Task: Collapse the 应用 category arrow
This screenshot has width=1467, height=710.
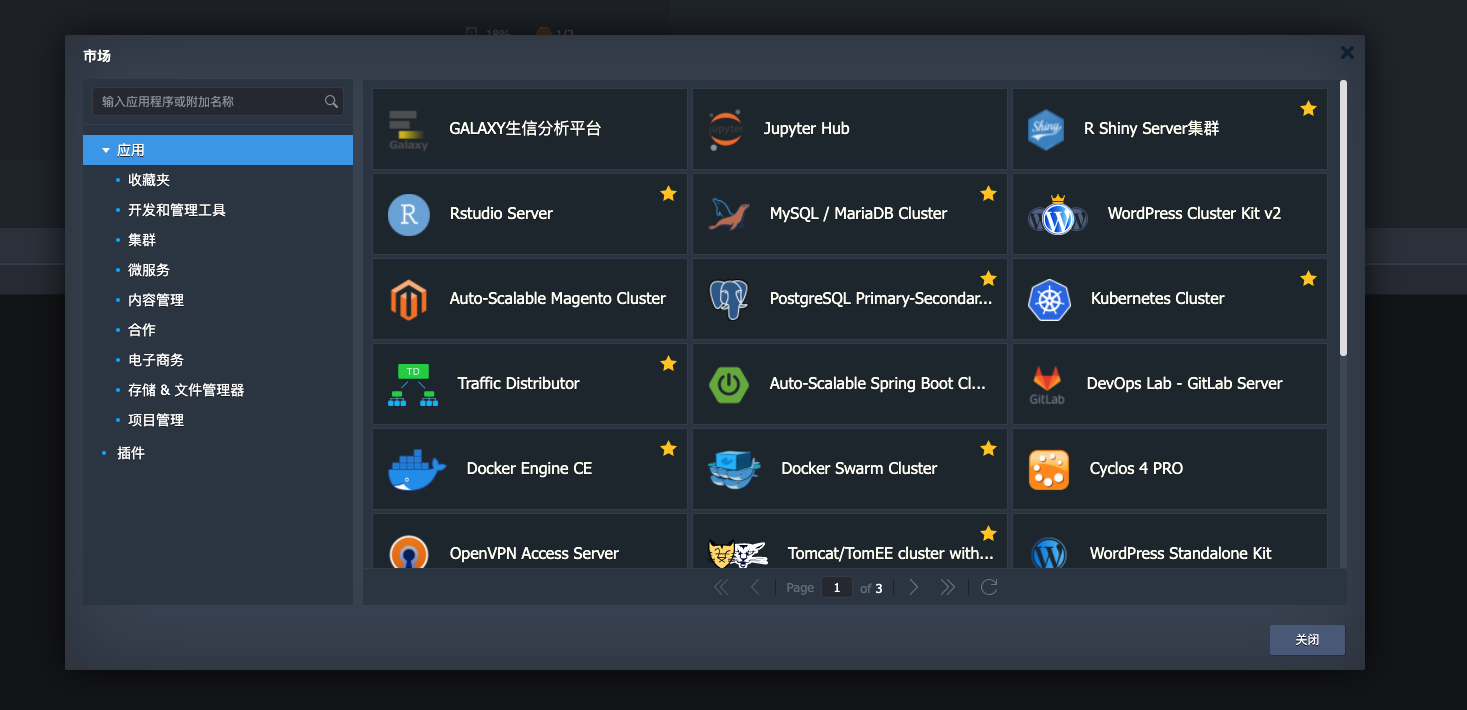Action: tap(106, 151)
